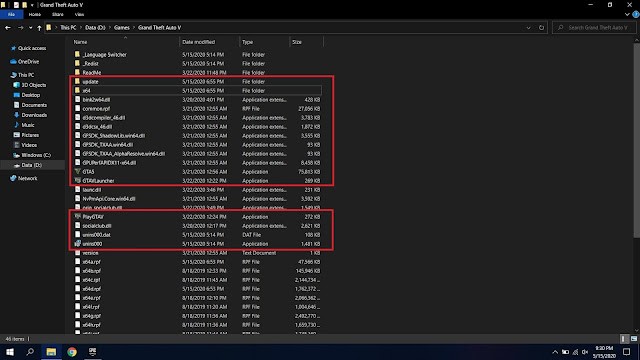Show hidden system tray icons

pyautogui.click(x=555, y=352)
